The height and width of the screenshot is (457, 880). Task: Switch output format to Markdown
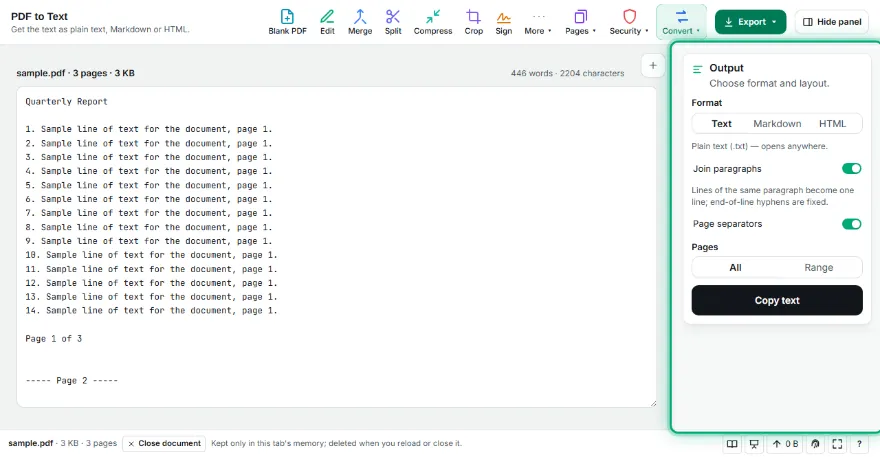pos(777,124)
